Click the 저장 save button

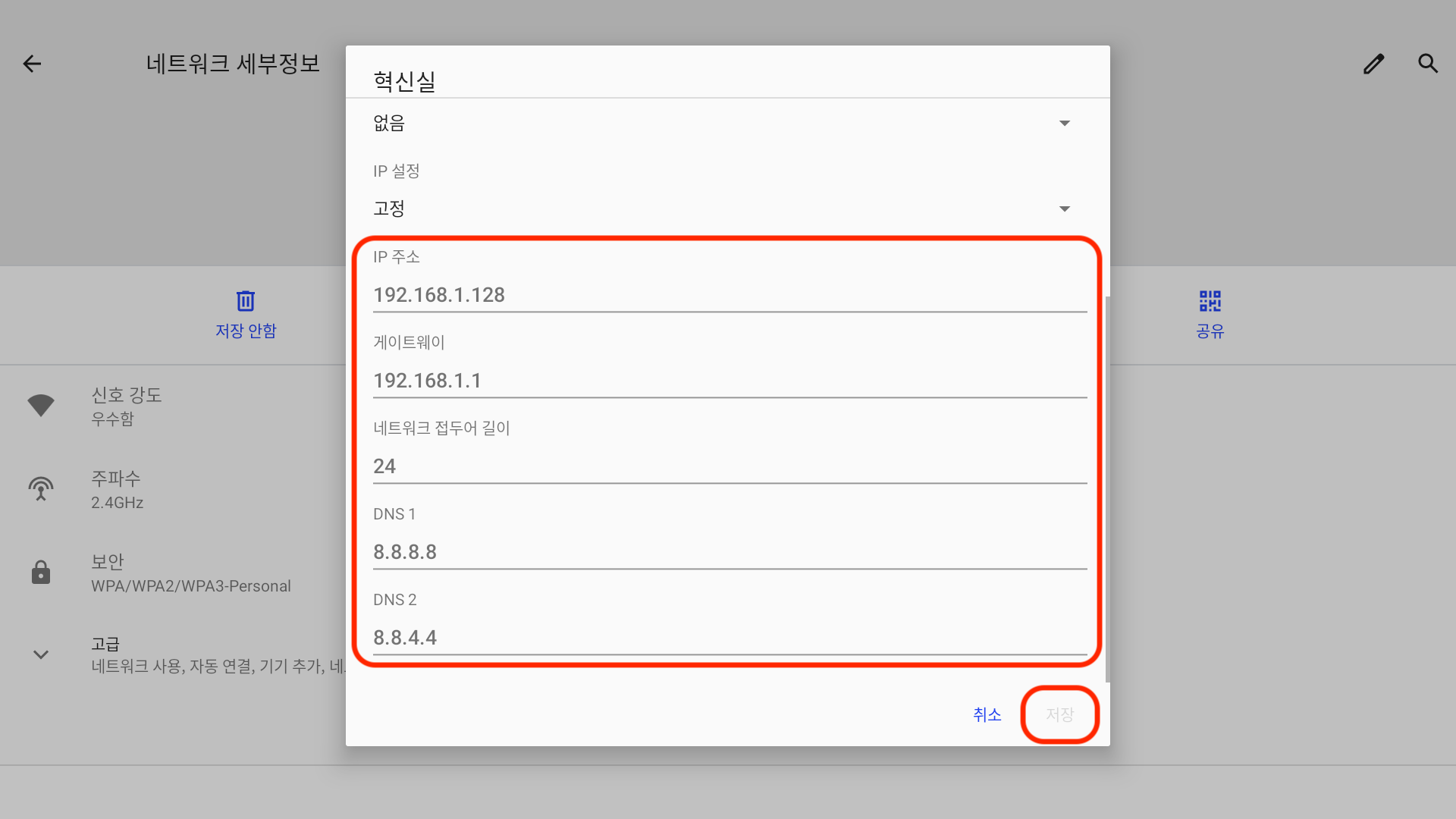coord(1059,714)
